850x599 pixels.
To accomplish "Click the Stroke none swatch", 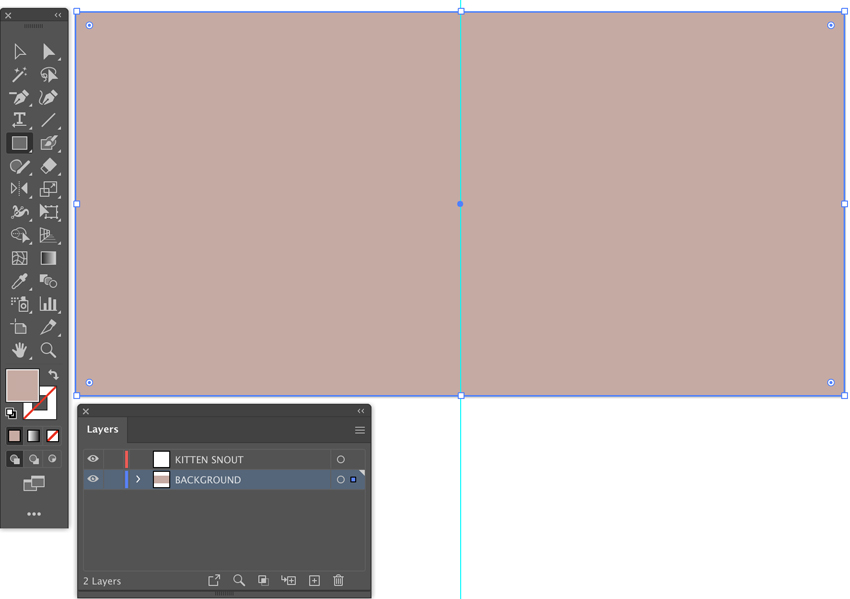I will [x=46, y=409].
